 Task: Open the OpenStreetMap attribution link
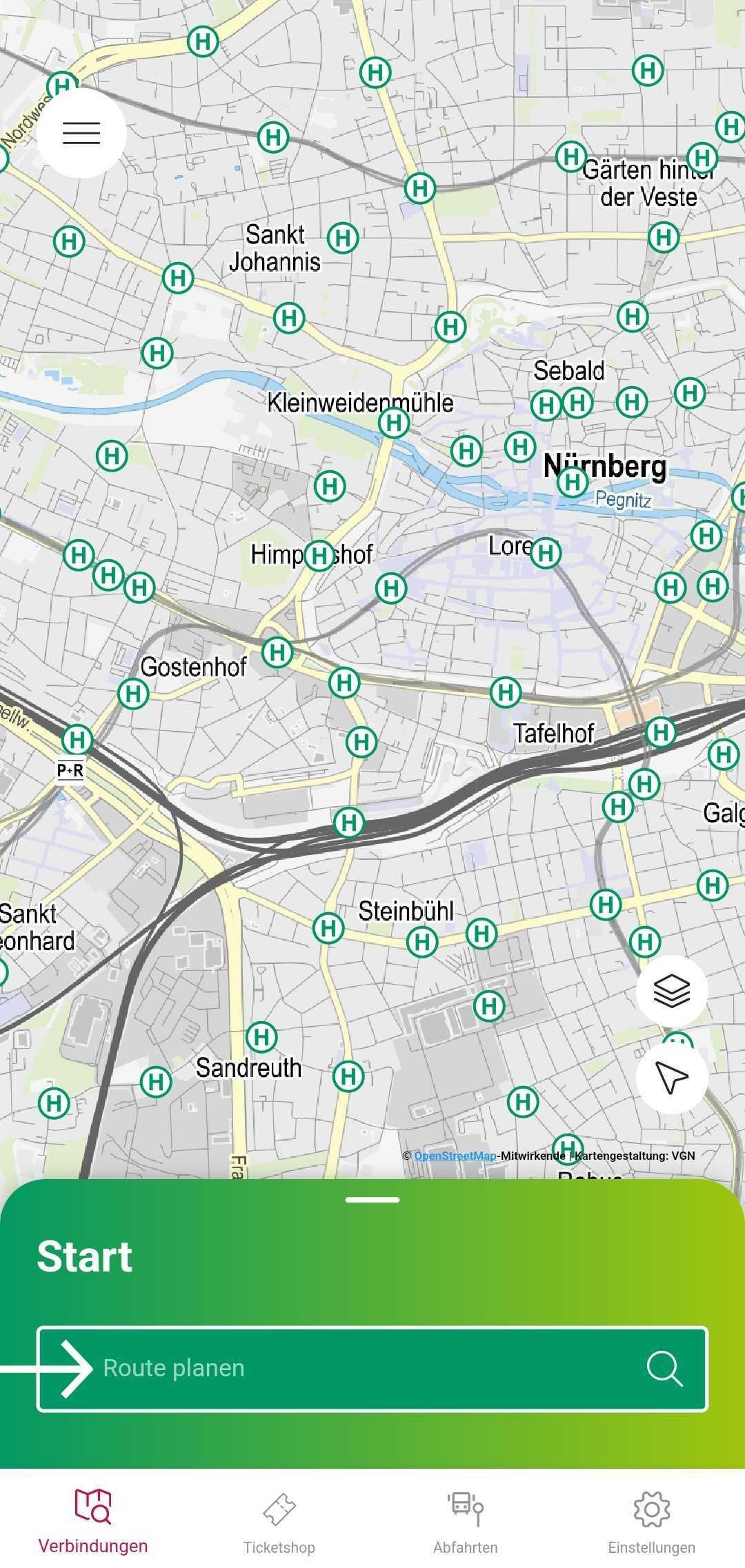[455, 1156]
